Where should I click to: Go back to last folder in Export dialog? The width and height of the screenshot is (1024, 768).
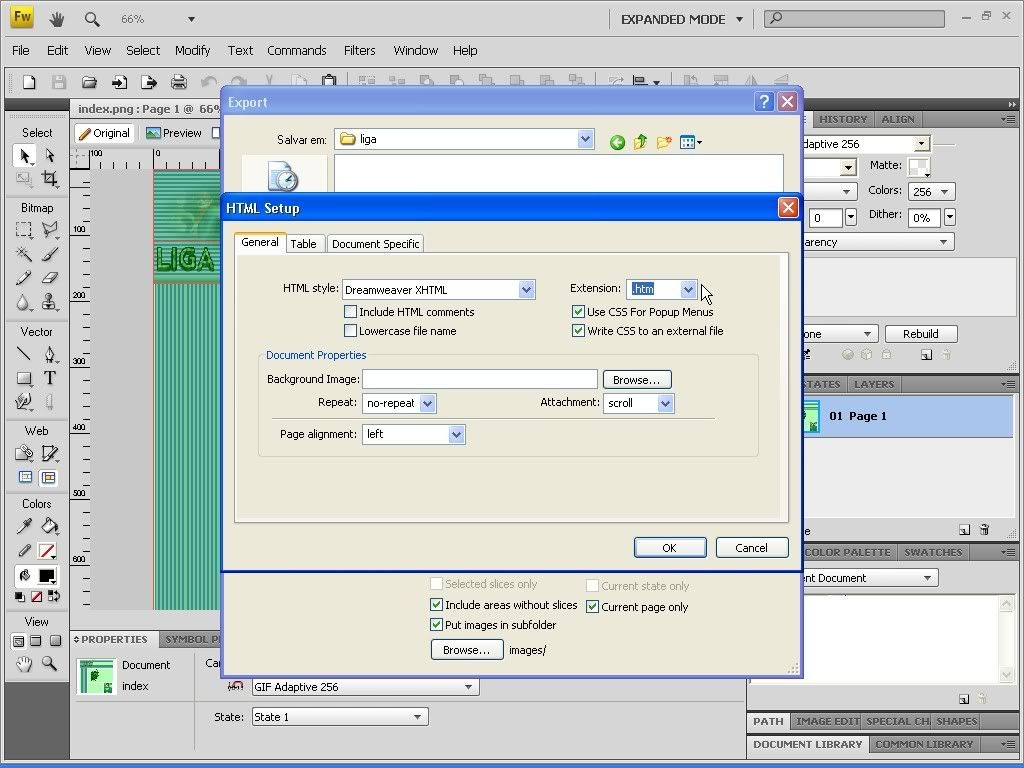pyautogui.click(x=617, y=142)
